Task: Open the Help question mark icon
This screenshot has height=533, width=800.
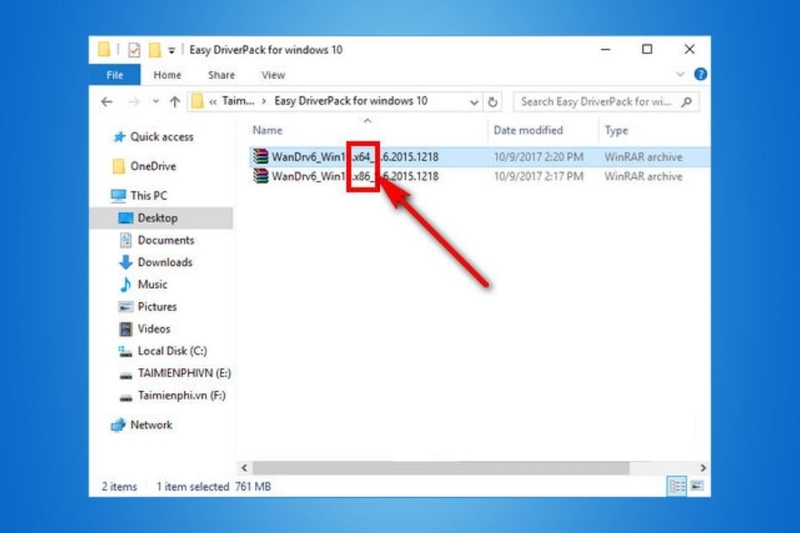Action: [x=701, y=74]
